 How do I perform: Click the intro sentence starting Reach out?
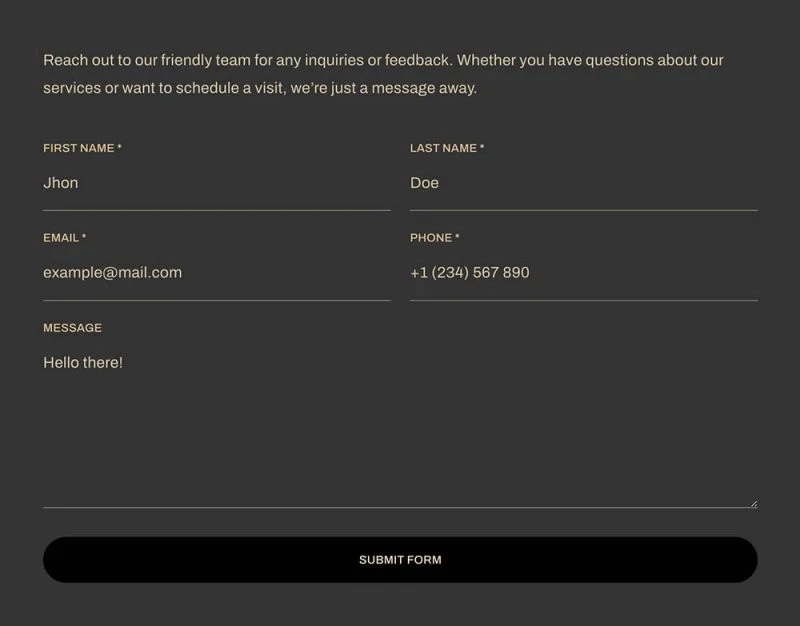coord(248,60)
